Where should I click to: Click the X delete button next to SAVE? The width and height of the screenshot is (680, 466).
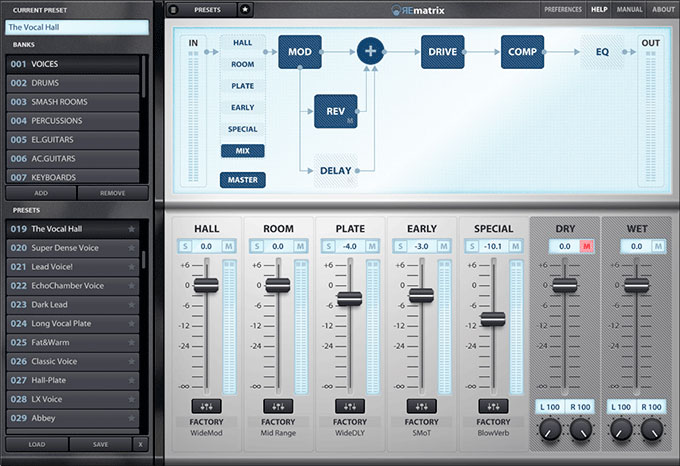tap(140, 443)
